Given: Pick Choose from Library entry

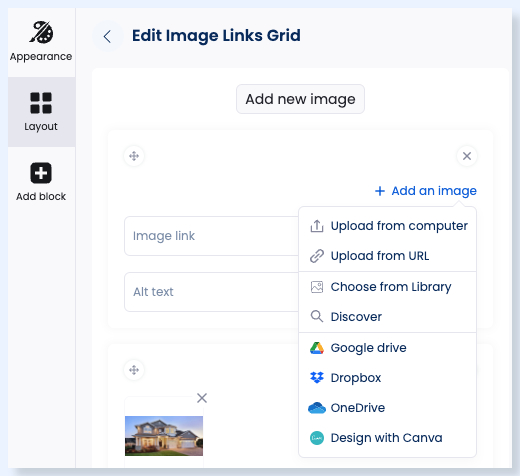Looking at the screenshot, I should pos(388,287).
